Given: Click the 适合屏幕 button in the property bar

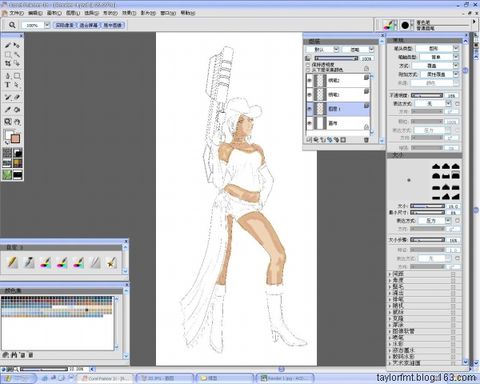Looking at the screenshot, I should coord(89,25).
